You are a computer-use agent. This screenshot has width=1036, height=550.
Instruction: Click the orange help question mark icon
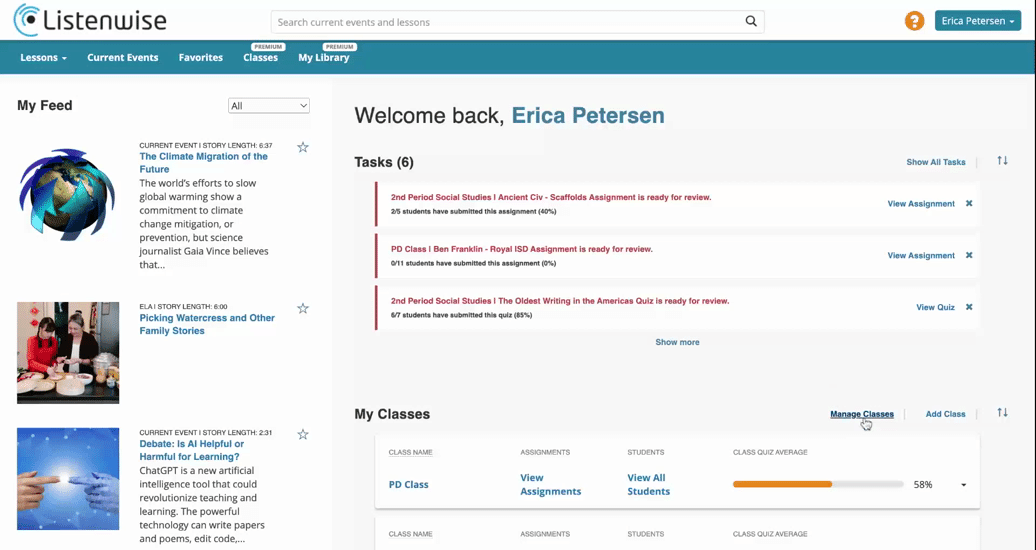(914, 21)
